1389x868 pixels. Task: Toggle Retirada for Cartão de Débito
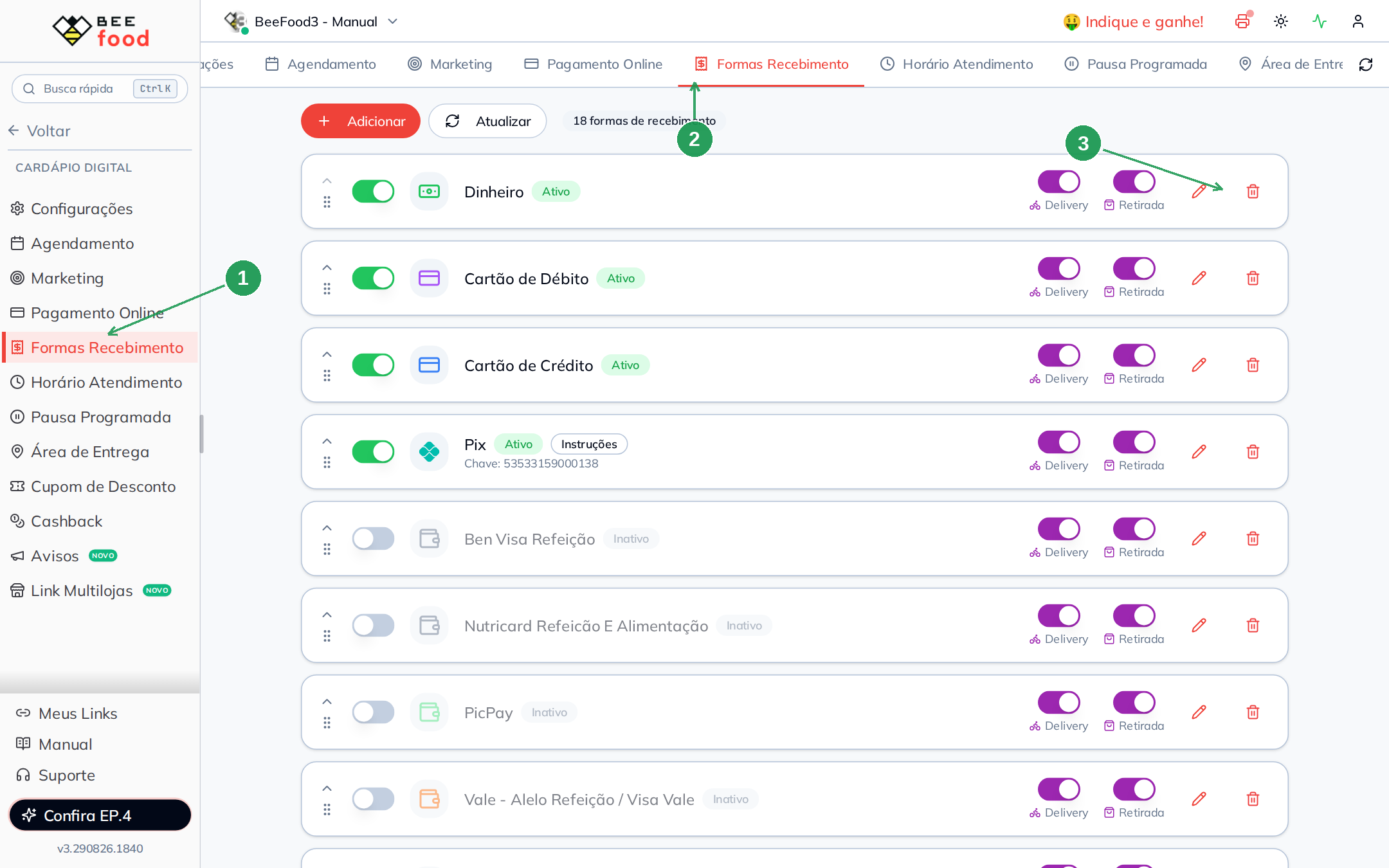point(1134,269)
